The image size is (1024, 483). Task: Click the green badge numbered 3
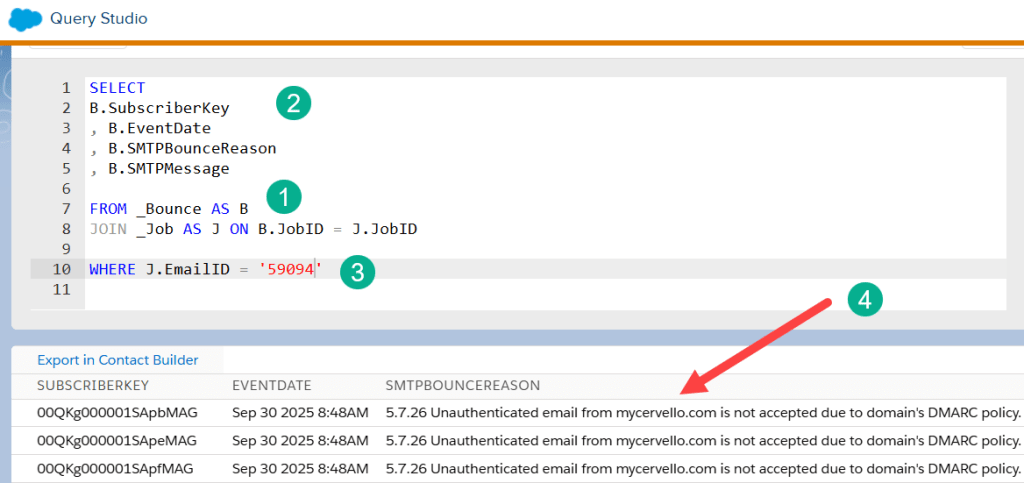tap(357, 273)
